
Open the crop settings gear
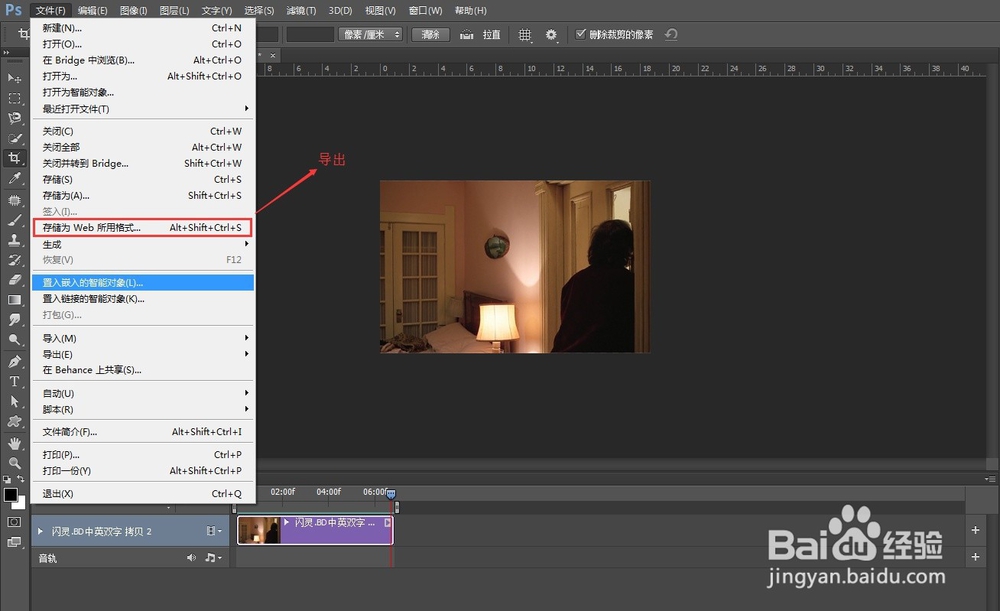point(552,35)
